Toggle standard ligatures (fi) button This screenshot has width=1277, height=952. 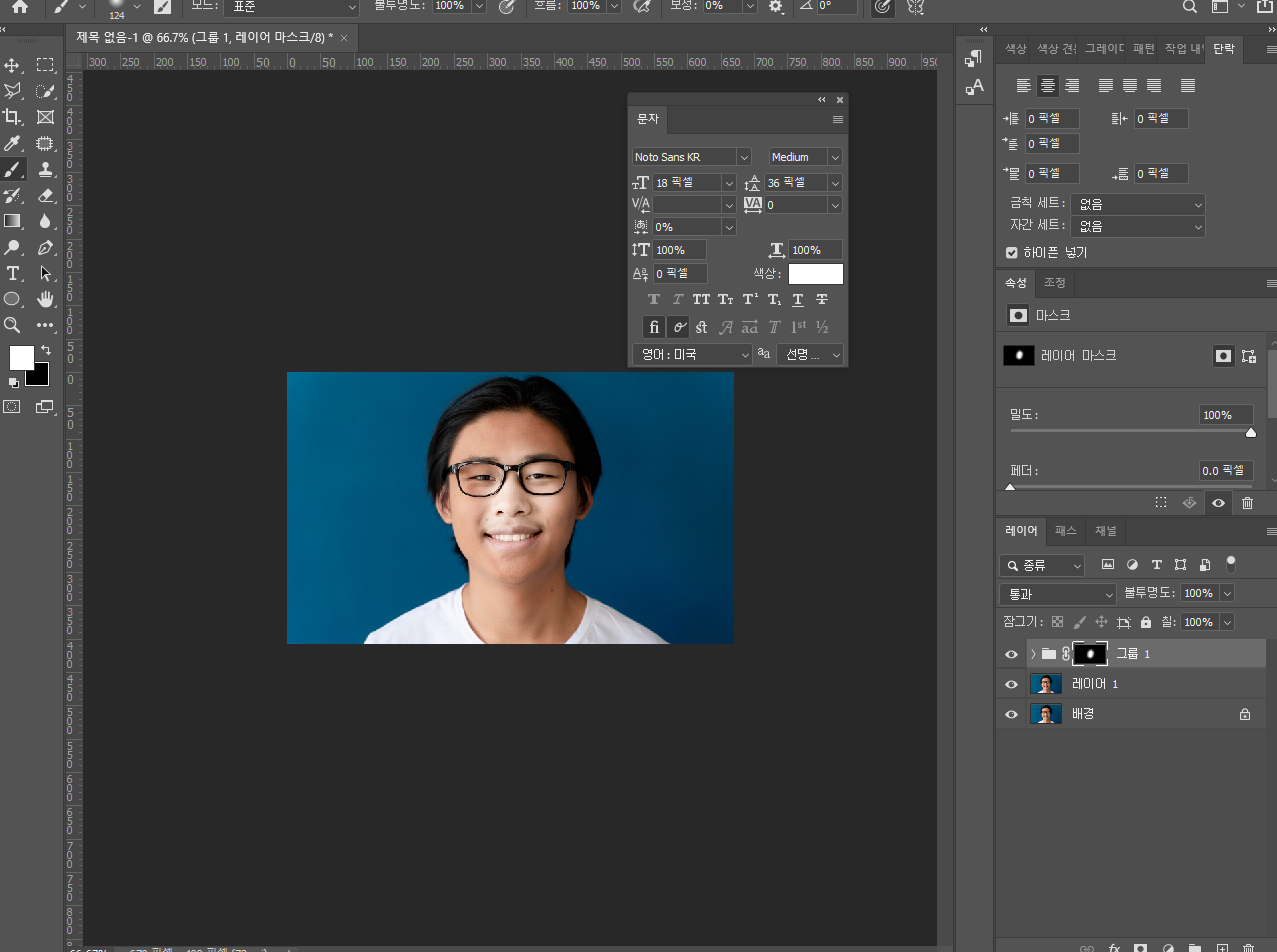pyautogui.click(x=654, y=326)
